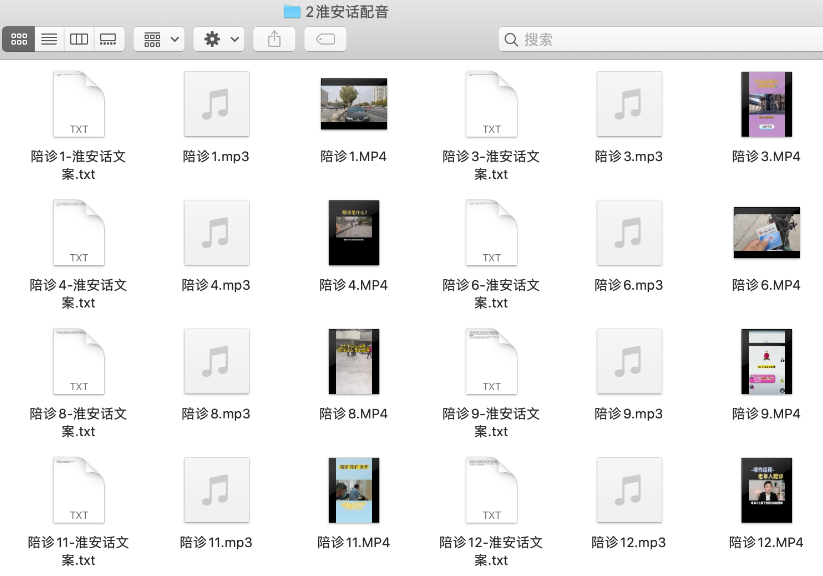The image size is (823, 576).
Task: Open the gear action menu
Action: pyautogui.click(x=218, y=39)
